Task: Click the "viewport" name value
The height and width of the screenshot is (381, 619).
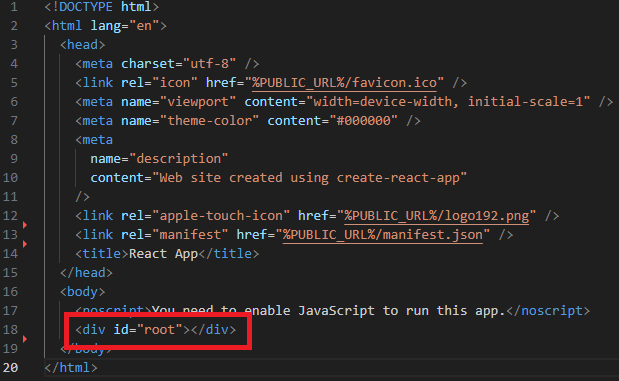Action: coord(198,102)
